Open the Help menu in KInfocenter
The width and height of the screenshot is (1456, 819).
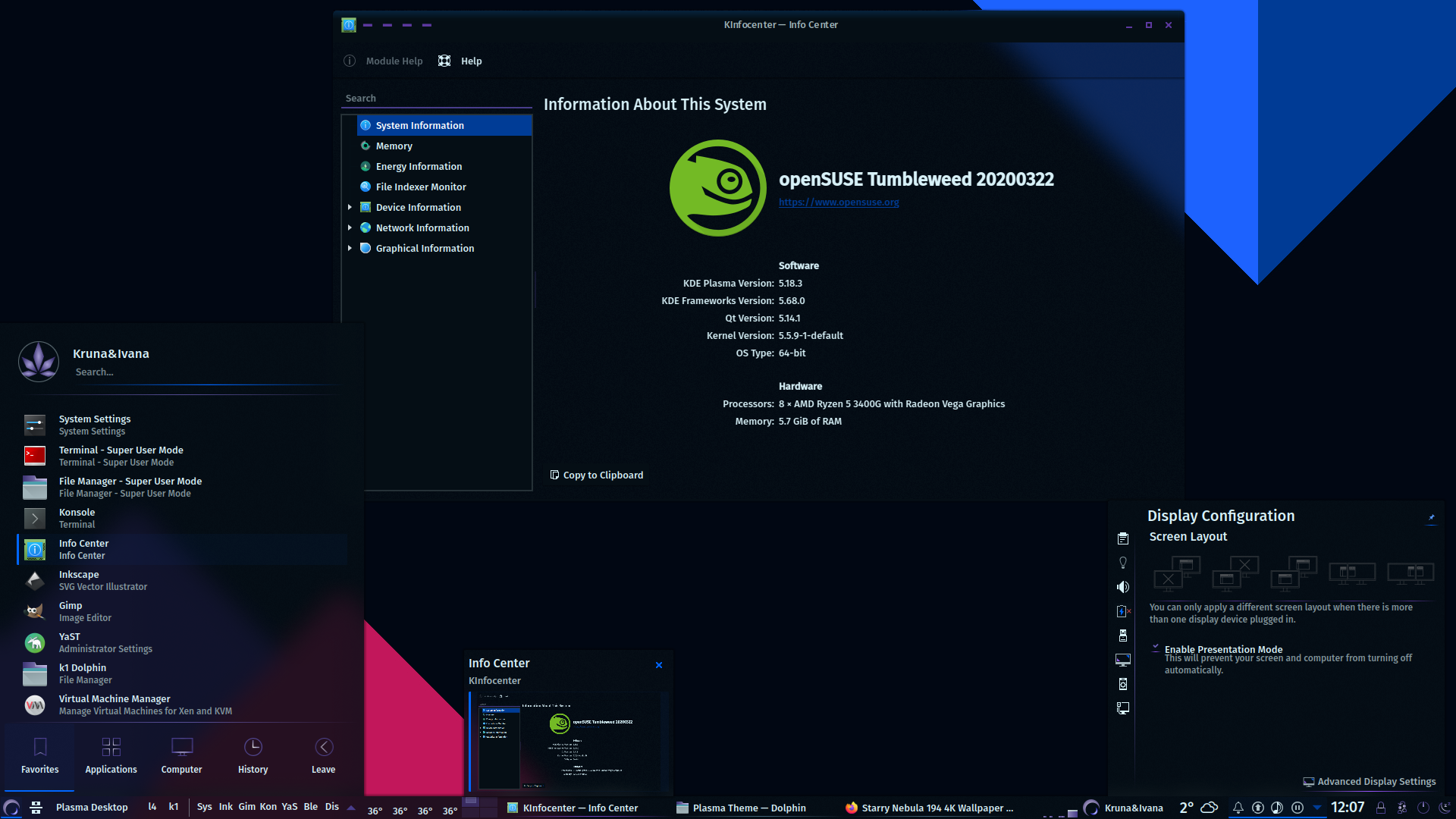pos(460,61)
